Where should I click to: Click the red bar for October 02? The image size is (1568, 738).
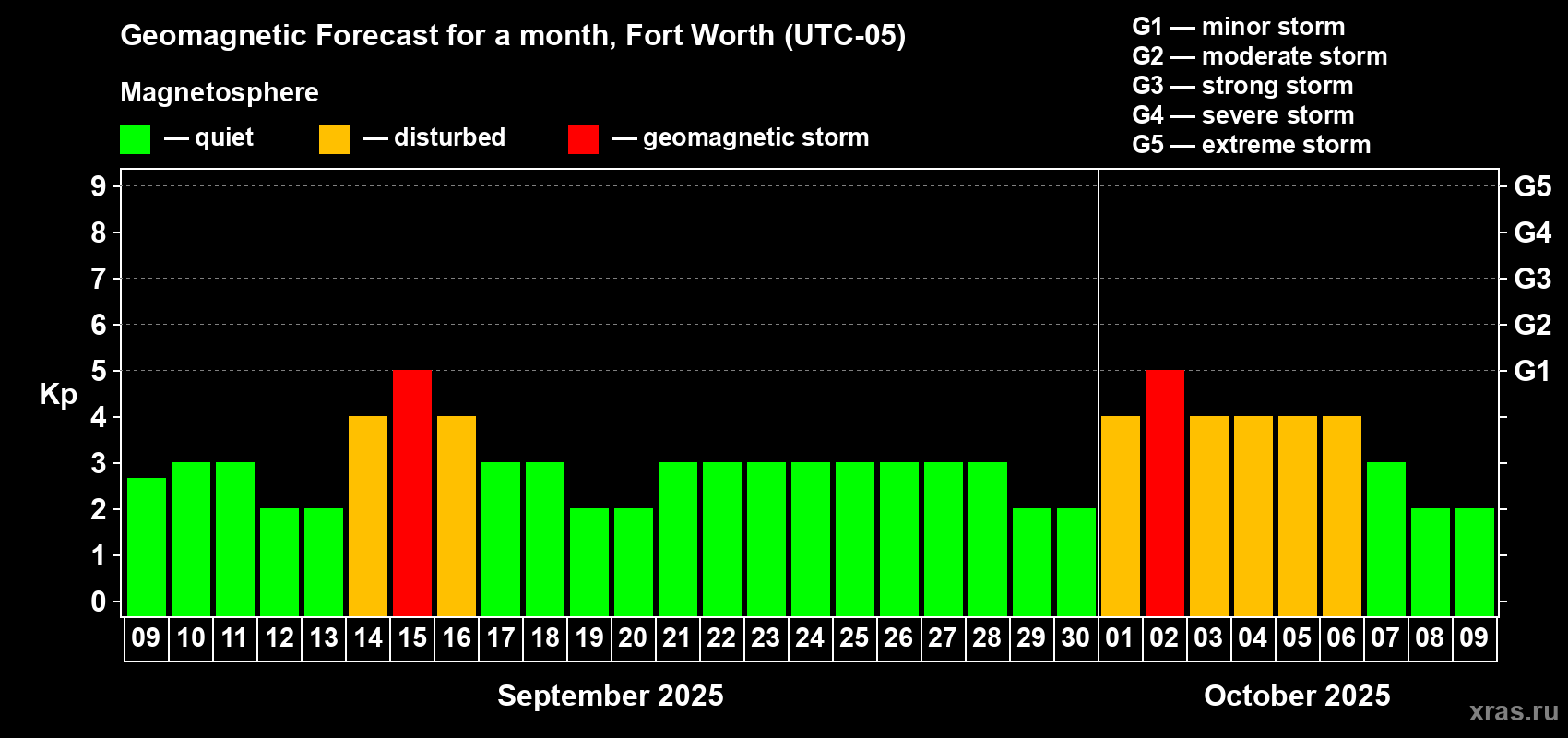pos(1165,493)
